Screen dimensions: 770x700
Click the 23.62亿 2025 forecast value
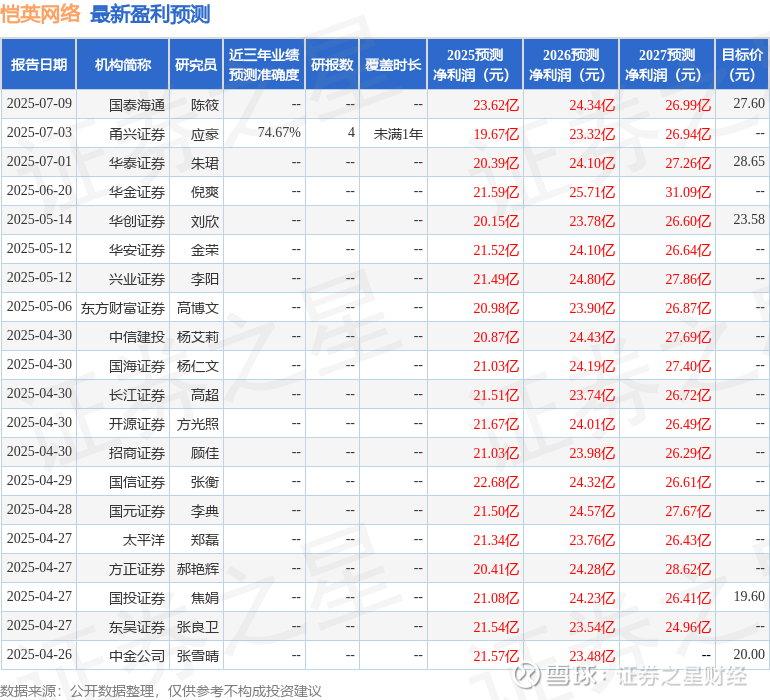496,105
